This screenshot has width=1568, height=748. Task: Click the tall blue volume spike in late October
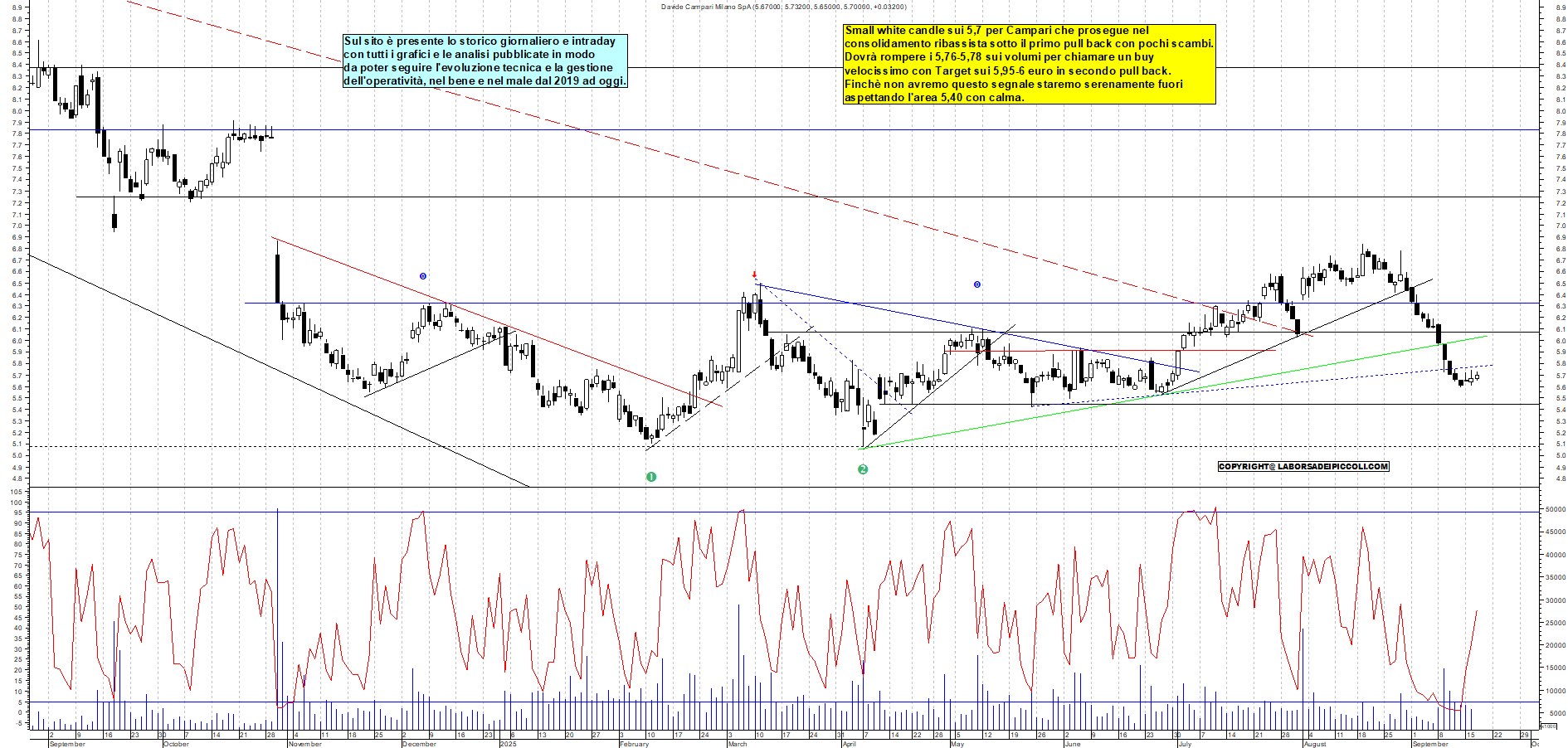(x=277, y=618)
